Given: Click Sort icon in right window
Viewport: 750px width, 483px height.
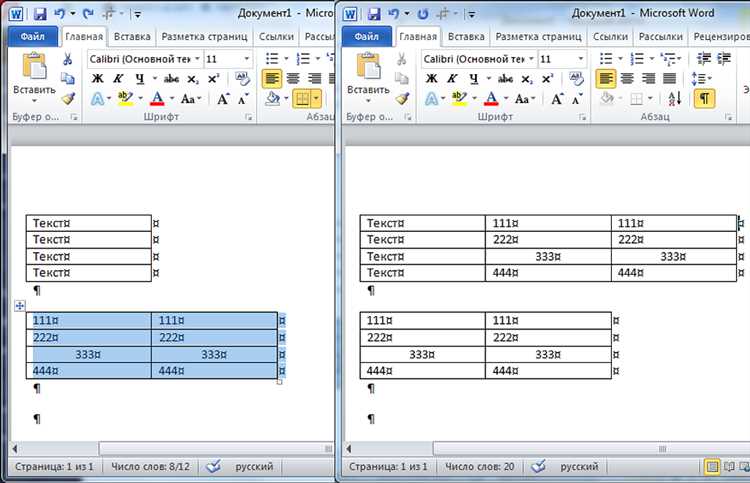Looking at the screenshot, I should click(x=675, y=99).
